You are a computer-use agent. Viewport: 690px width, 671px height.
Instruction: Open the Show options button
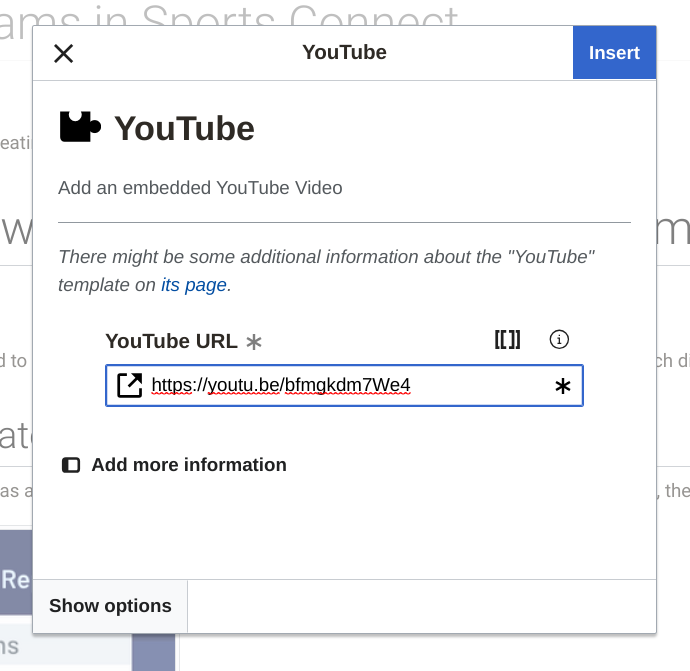point(110,606)
